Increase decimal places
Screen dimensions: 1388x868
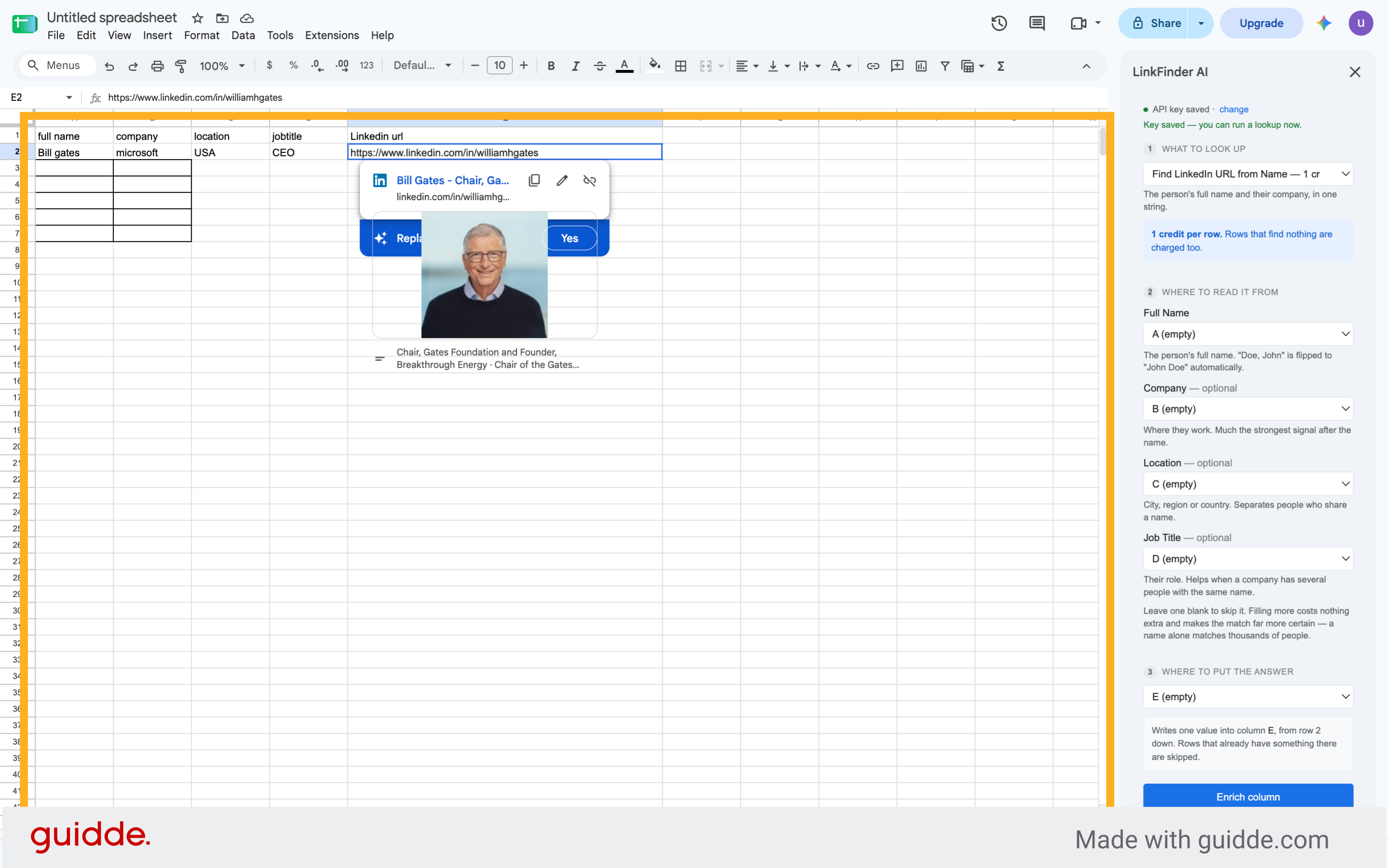(x=342, y=66)
